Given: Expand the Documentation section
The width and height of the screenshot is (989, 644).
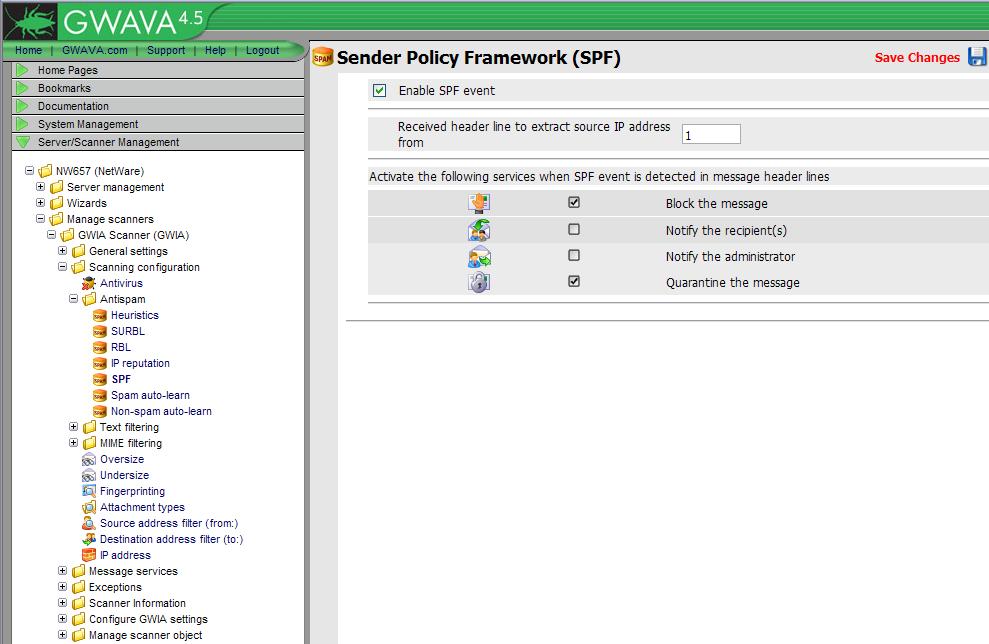Looking at the screenshot, I should [x=158, y=106].
